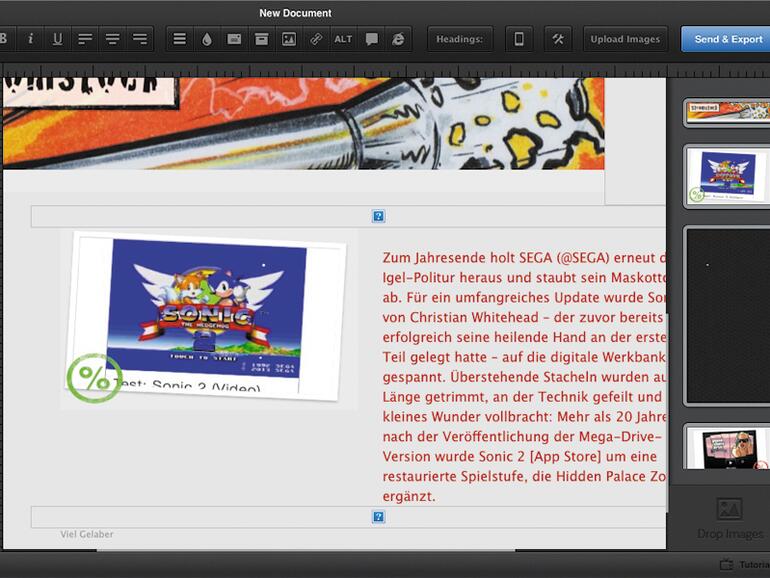
Task: Select the comic banner thumbnail in sidebar
Action: coord(727,111)
